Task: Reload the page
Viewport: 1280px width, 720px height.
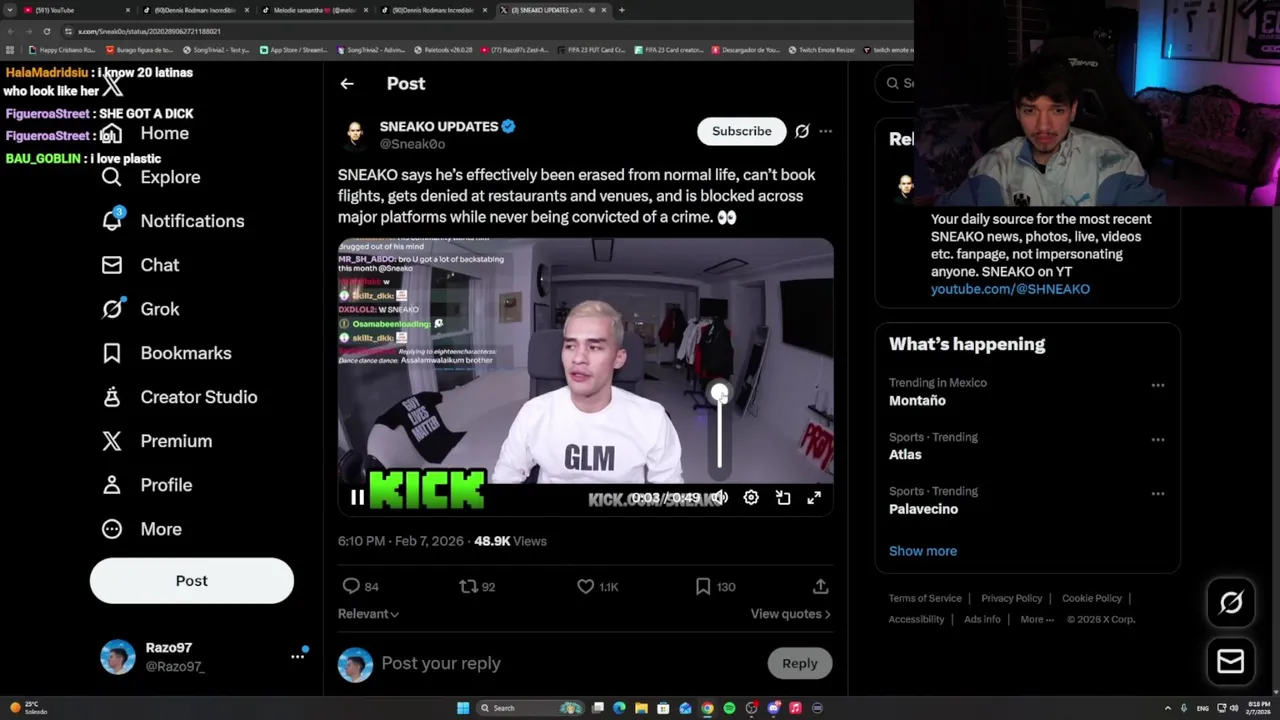Action: [x=46, y=31]
